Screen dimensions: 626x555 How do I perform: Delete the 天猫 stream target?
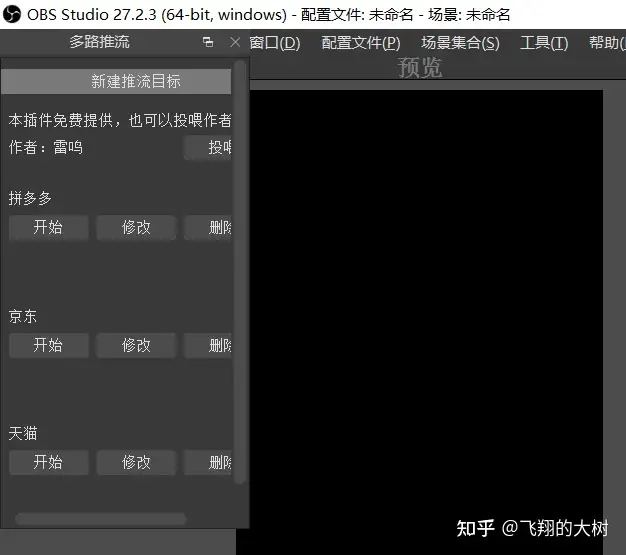(x=208, y=463)
